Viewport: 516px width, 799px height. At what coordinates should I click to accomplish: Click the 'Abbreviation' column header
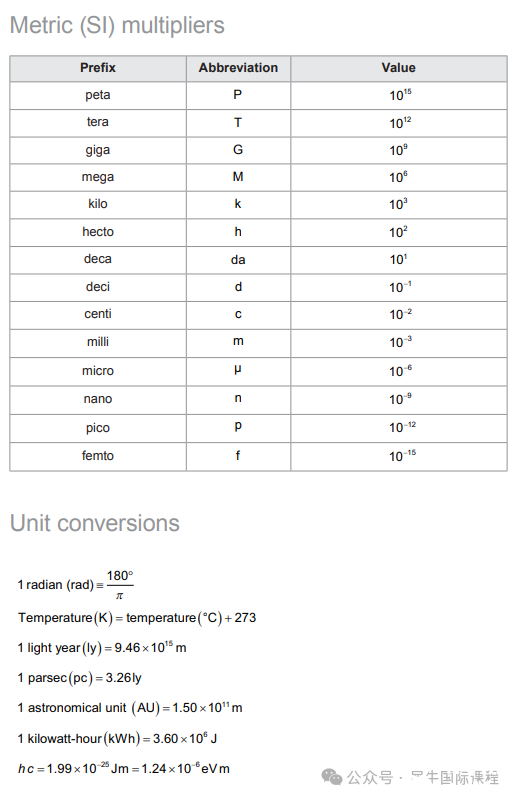pyautogui.click(x=238, y=68)
